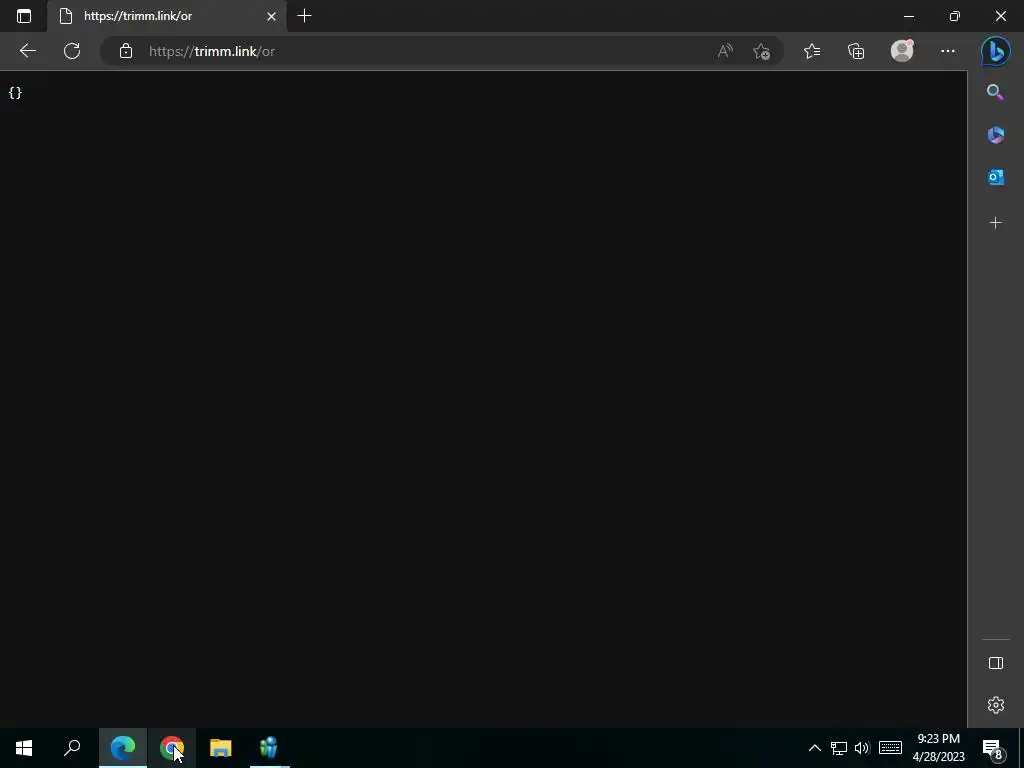Toggle the sidebar visibility icon
This screenshot has height=768, width=1024.
pyautogui.click(x=995, y=663)
